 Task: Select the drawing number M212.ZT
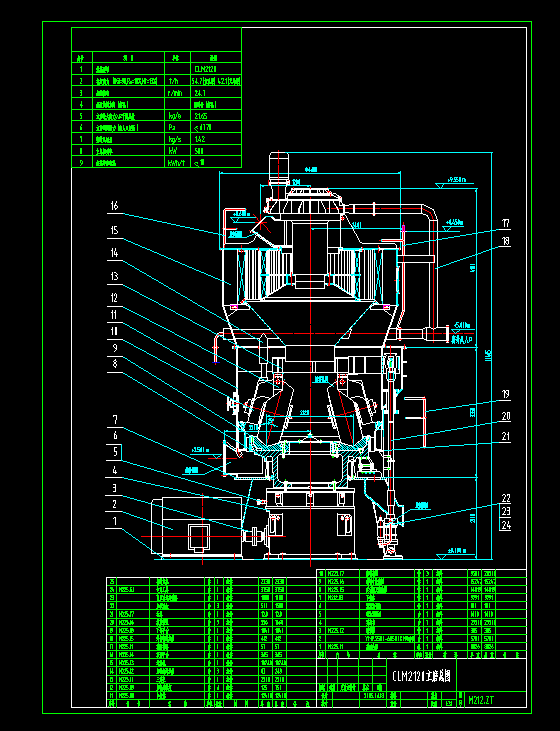(x=481, y=700)
